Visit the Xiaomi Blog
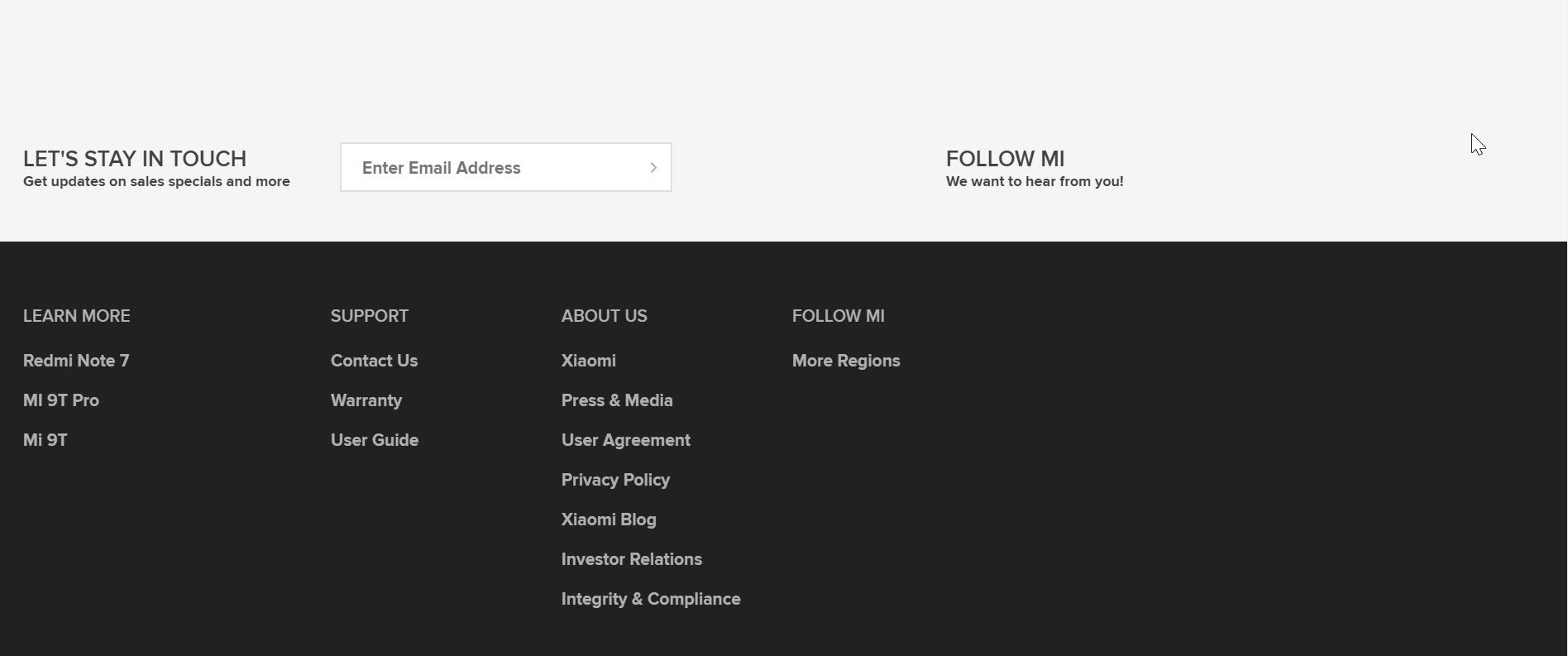 pyautogui.click(x=609, y=520)
